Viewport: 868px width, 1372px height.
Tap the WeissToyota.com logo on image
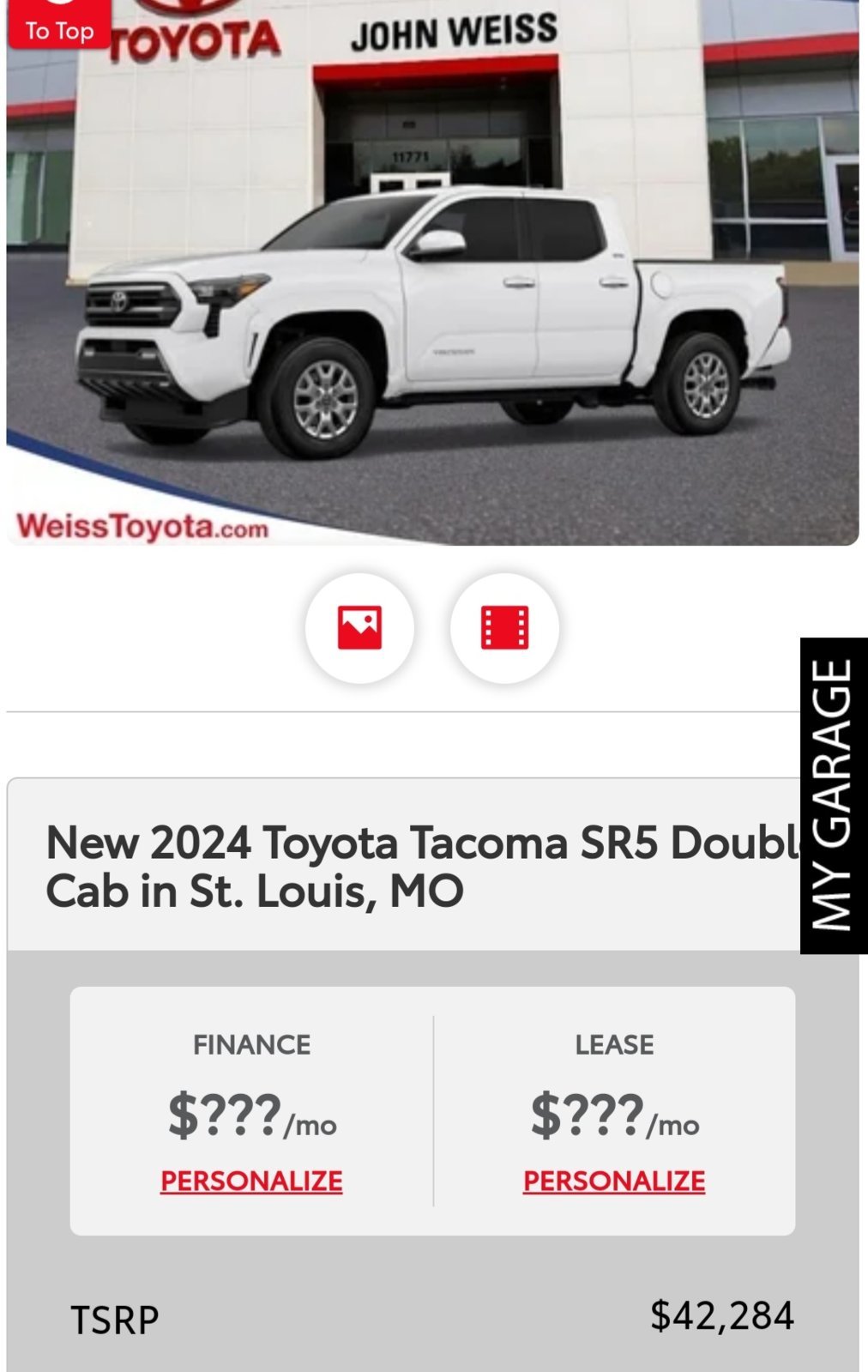coord(142,525)
